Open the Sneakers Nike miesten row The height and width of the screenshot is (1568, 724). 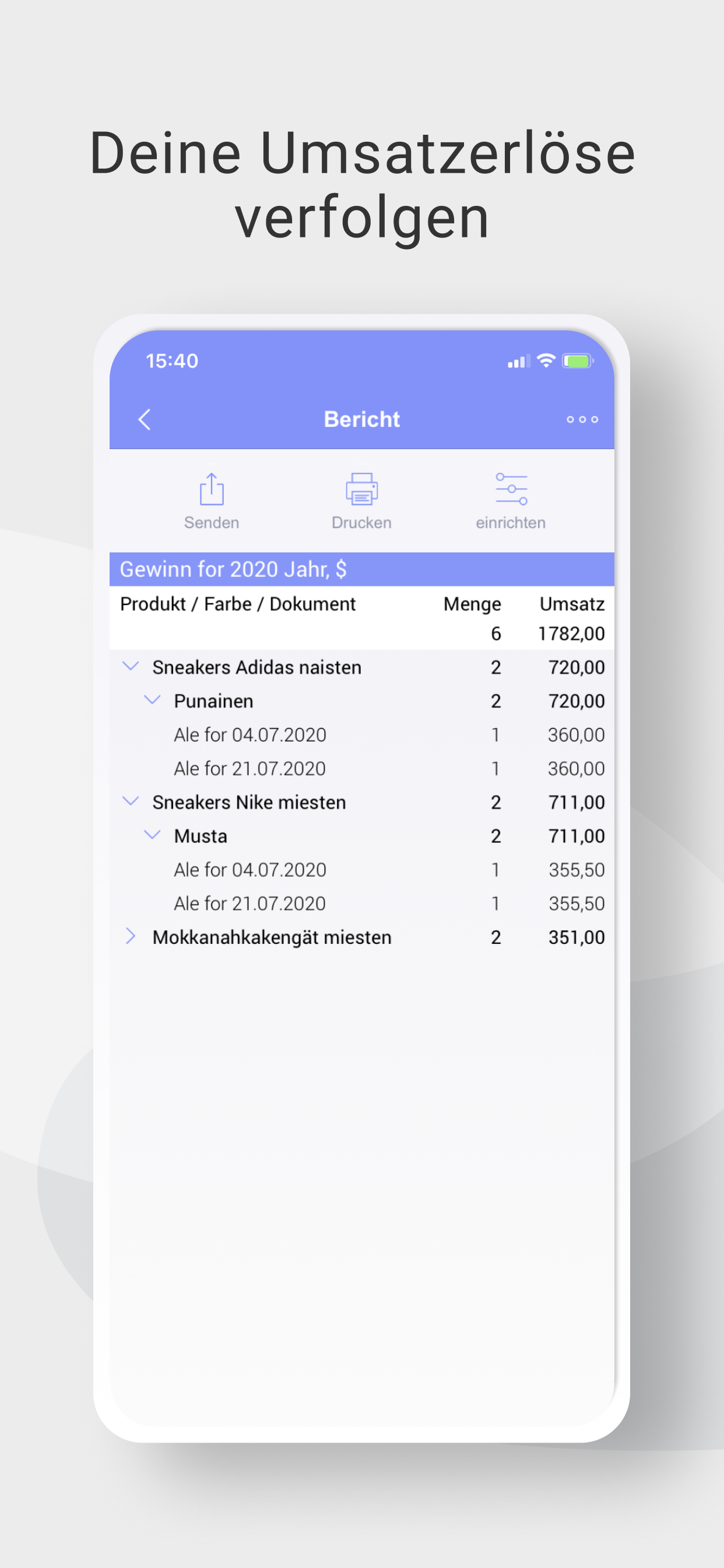[x=362, y=802]
